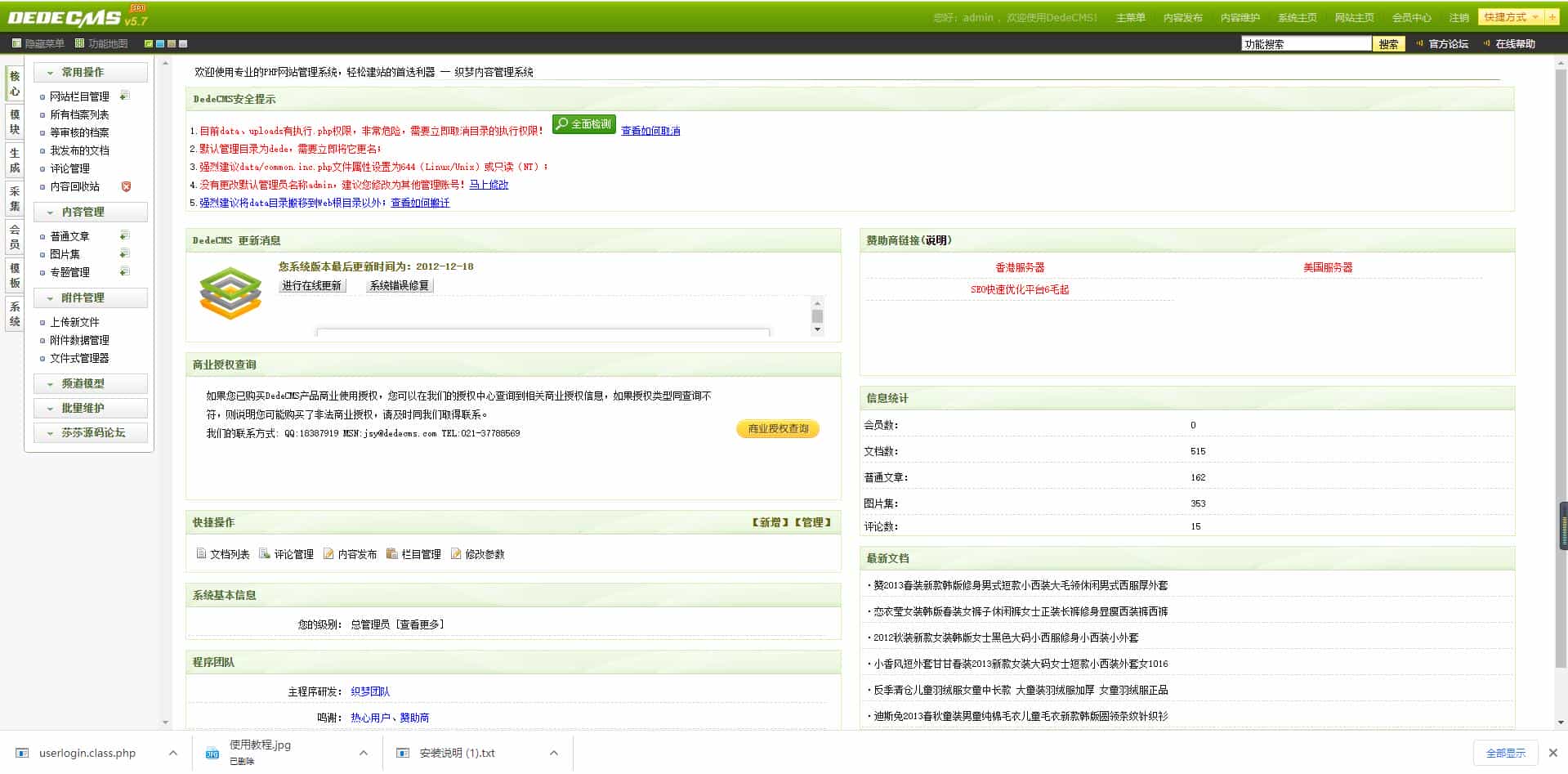
Task: Switch to the 模板 vertical tab
Action: pyautogui.click(x=15, y=275)
